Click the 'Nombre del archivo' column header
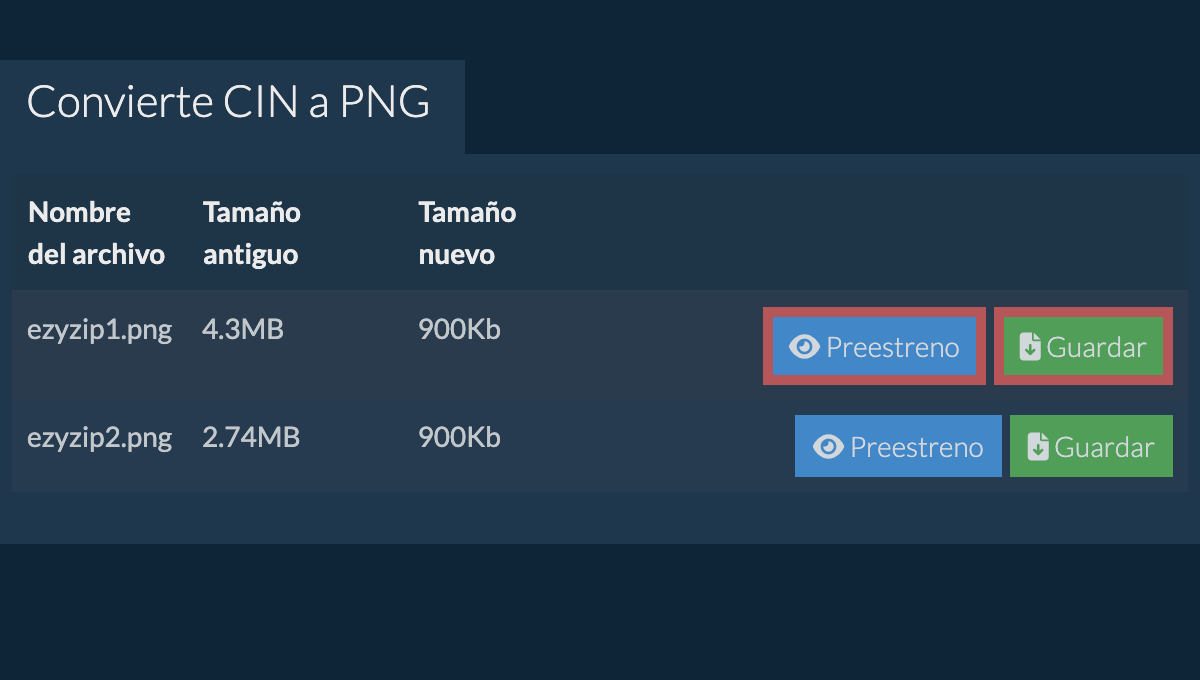The image size is (1200, 680). [x=96, y=233]
